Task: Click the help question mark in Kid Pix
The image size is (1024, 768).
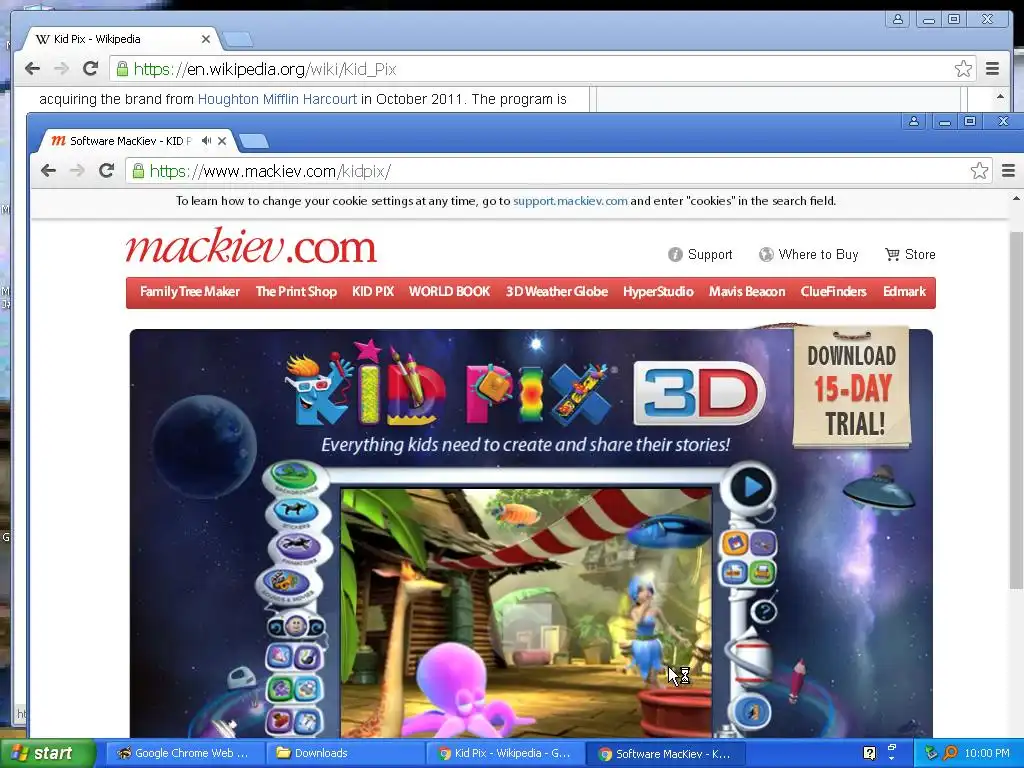Action: pyautogui.click(x=764, y=611)
